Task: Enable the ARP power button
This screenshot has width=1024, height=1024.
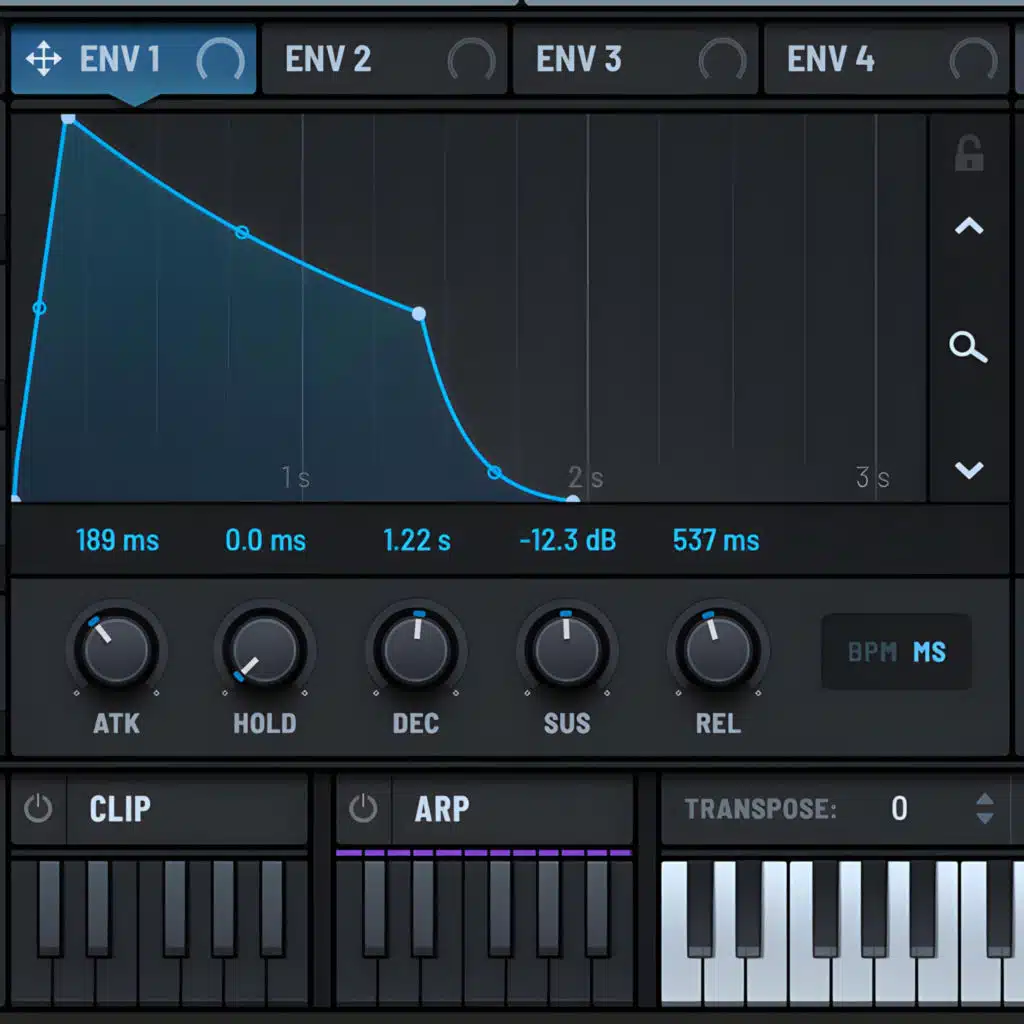Action: coord(363,808)
